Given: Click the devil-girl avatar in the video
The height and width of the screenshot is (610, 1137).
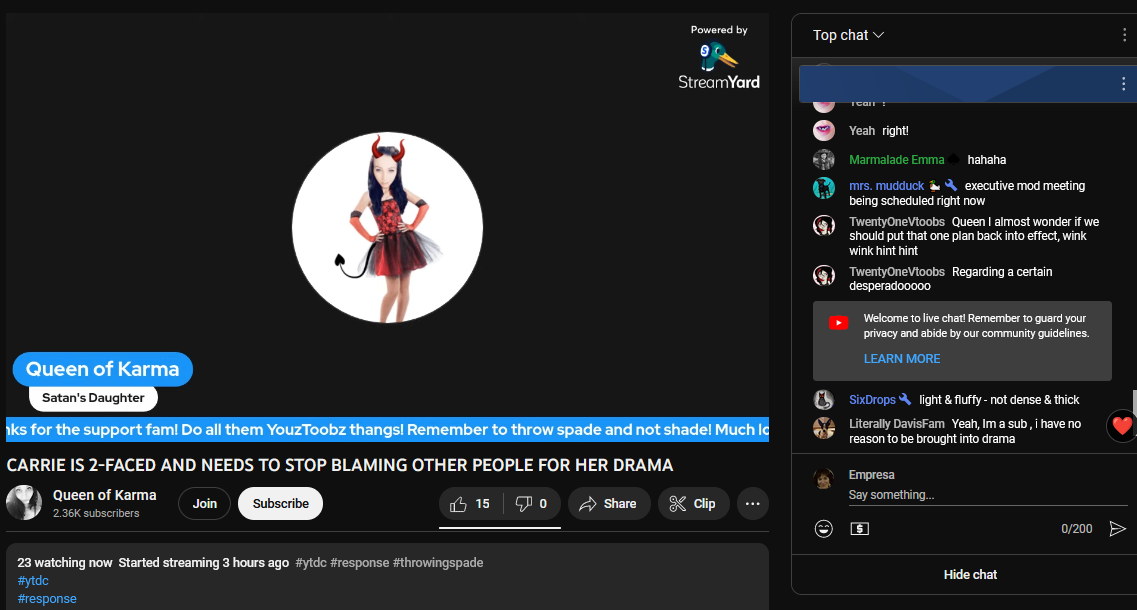Looking at the screenshot, I should click(x=387, y=227).
